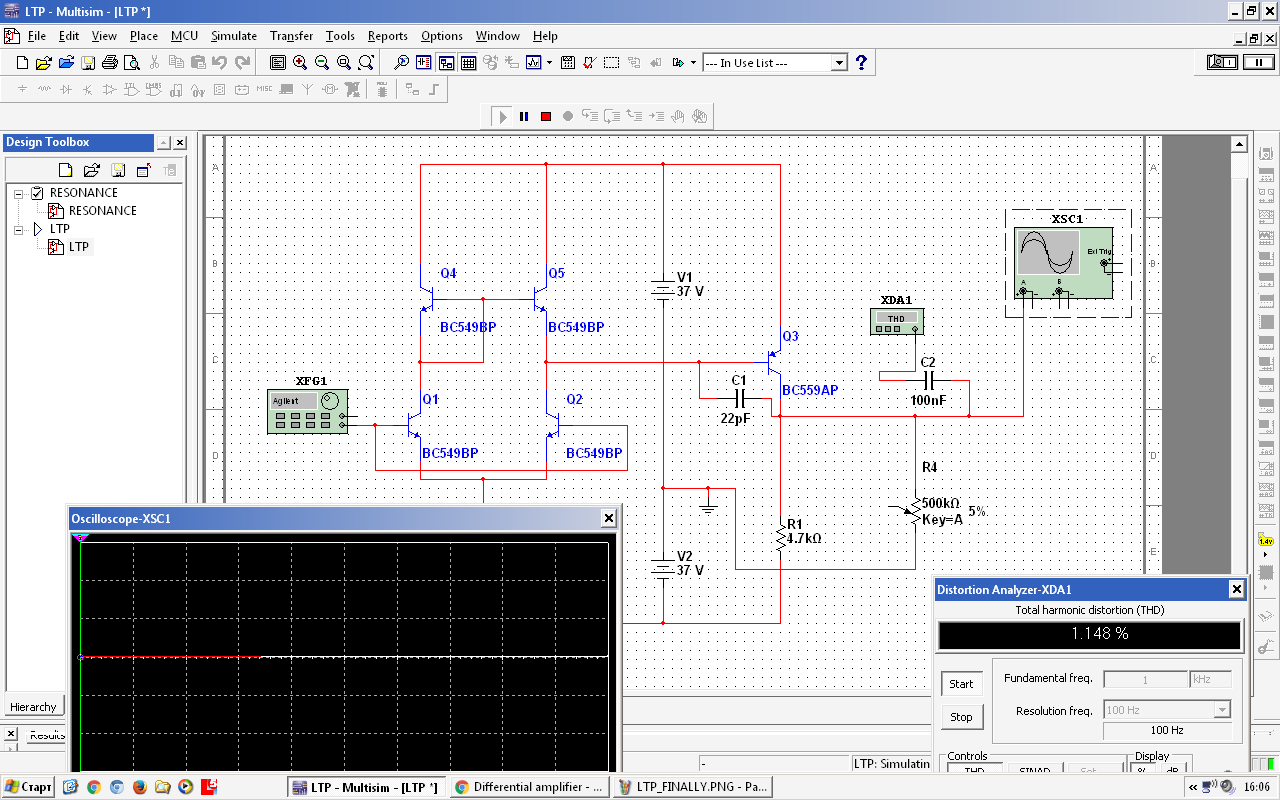Screen dimensions: 1280x800
Task: Open the MCU menu
Action: point(184,36)
